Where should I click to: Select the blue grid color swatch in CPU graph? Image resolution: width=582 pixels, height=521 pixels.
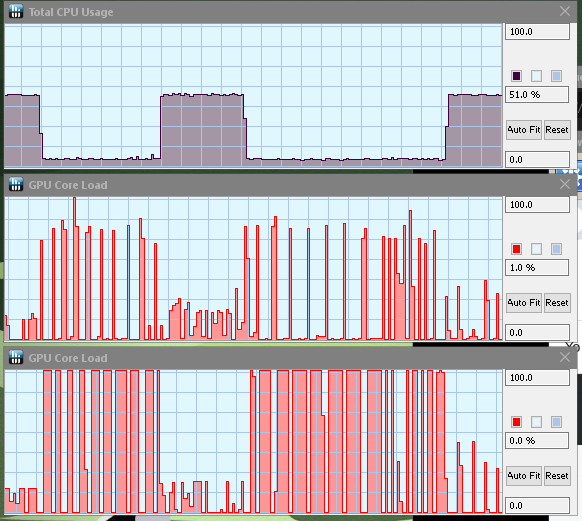click(556, 76)
